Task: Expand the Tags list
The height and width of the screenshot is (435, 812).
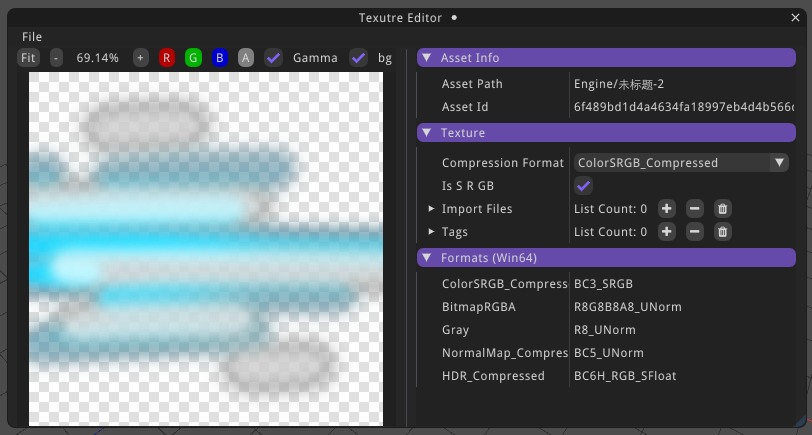Action: click(431, 231)
